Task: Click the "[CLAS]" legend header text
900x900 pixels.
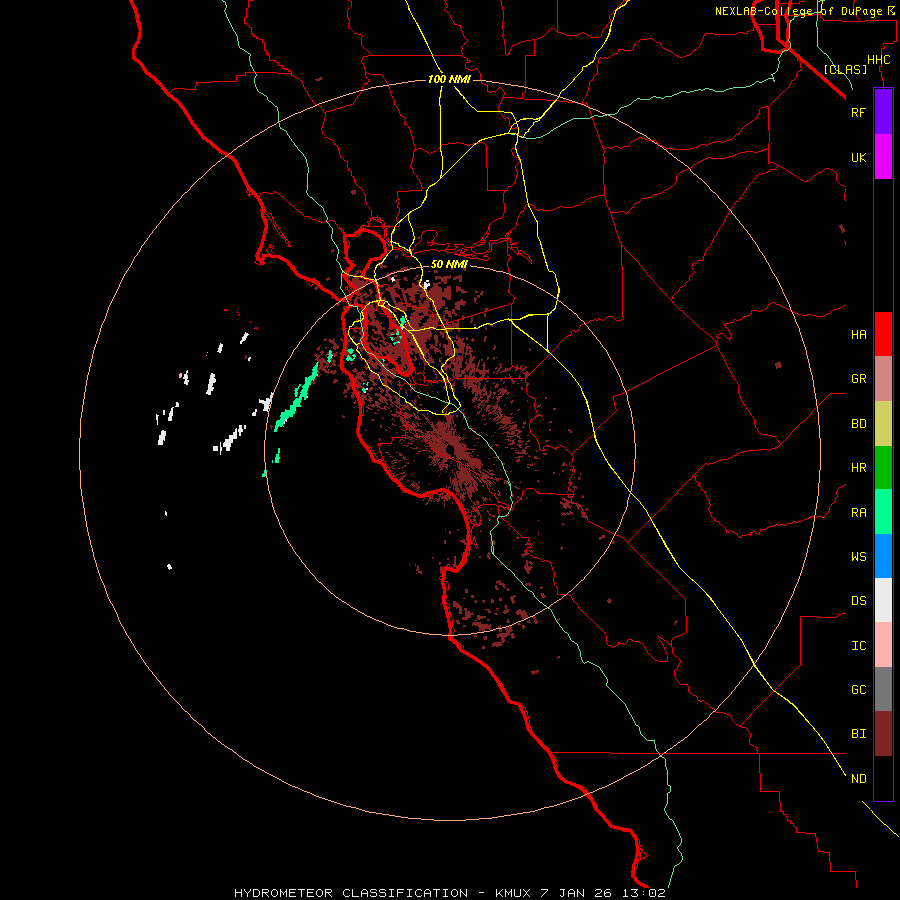Action: [x=845, y=69]
